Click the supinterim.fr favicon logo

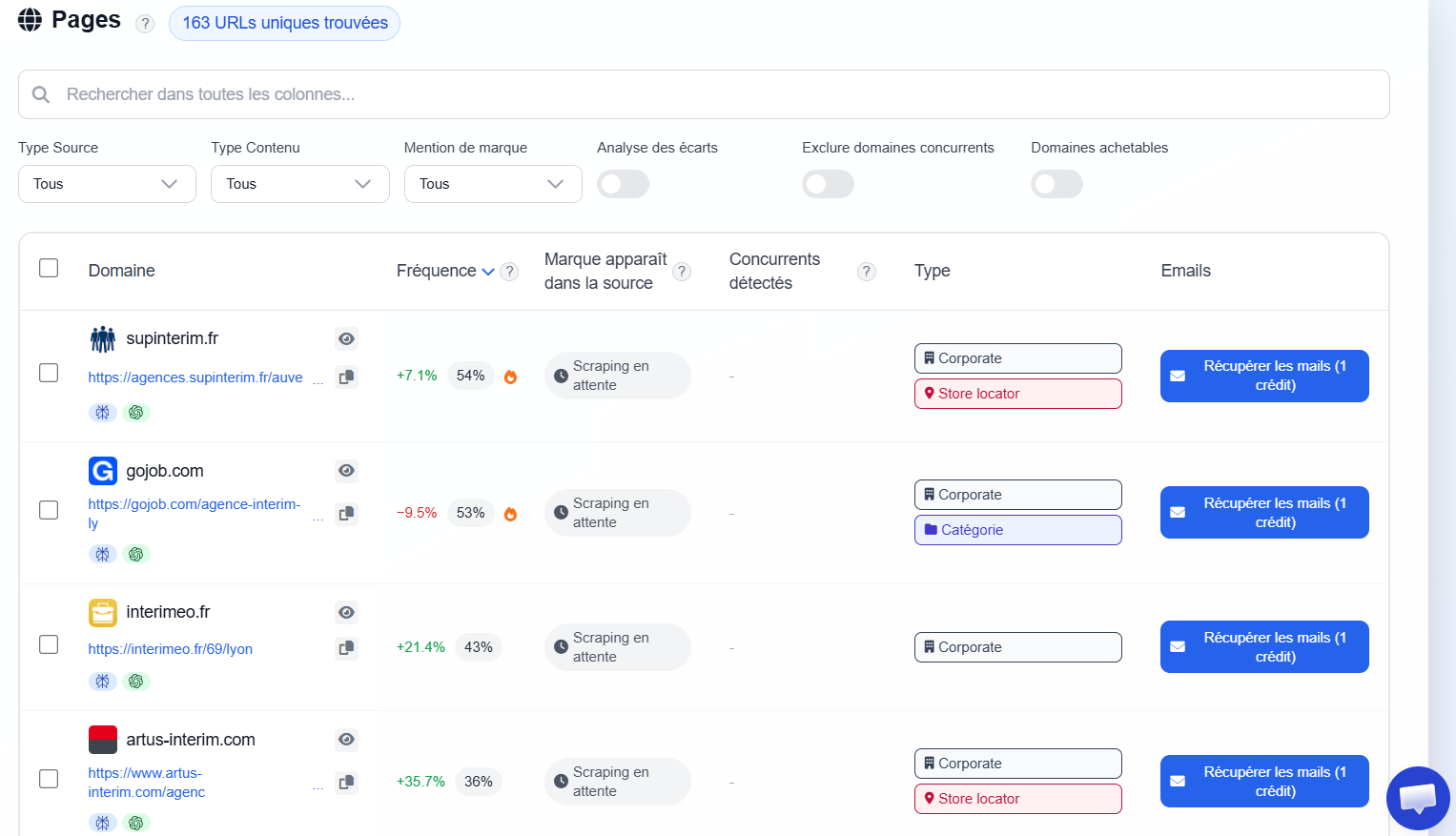(x=103, y=338)
